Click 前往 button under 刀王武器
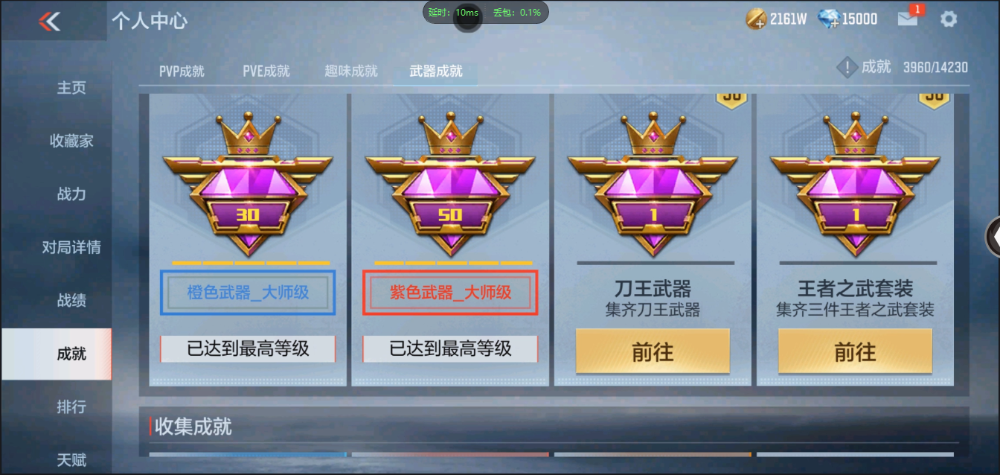Viewport: 1000px width, 475px height. 652,351
